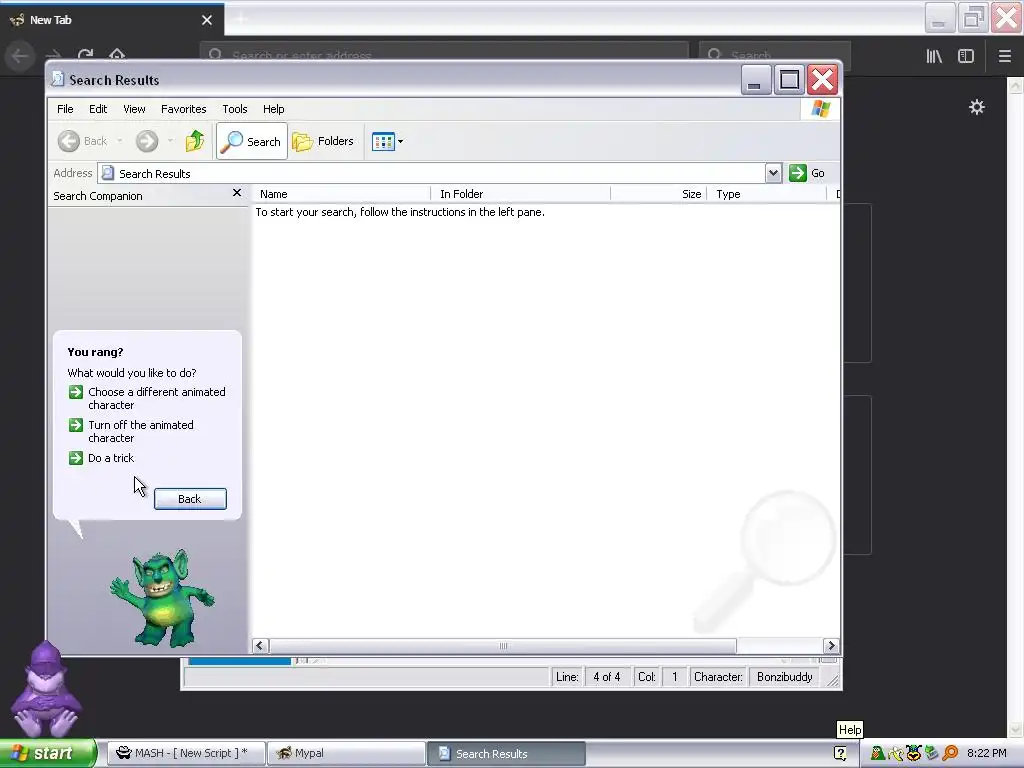Select the Do a trick option
1024x768 pixels.
(x=101, y=458)
